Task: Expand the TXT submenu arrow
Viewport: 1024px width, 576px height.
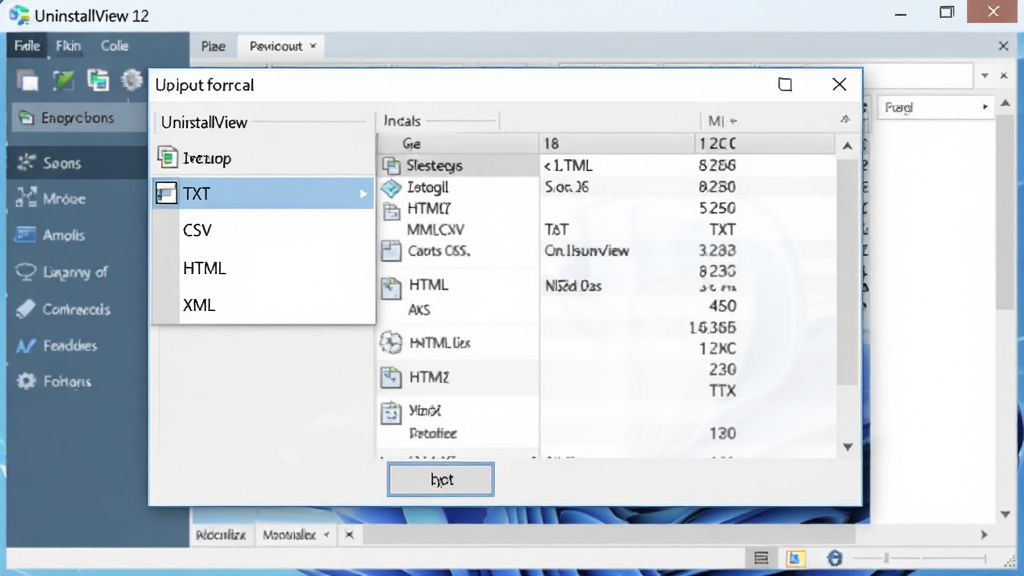Action: point(363,194)
